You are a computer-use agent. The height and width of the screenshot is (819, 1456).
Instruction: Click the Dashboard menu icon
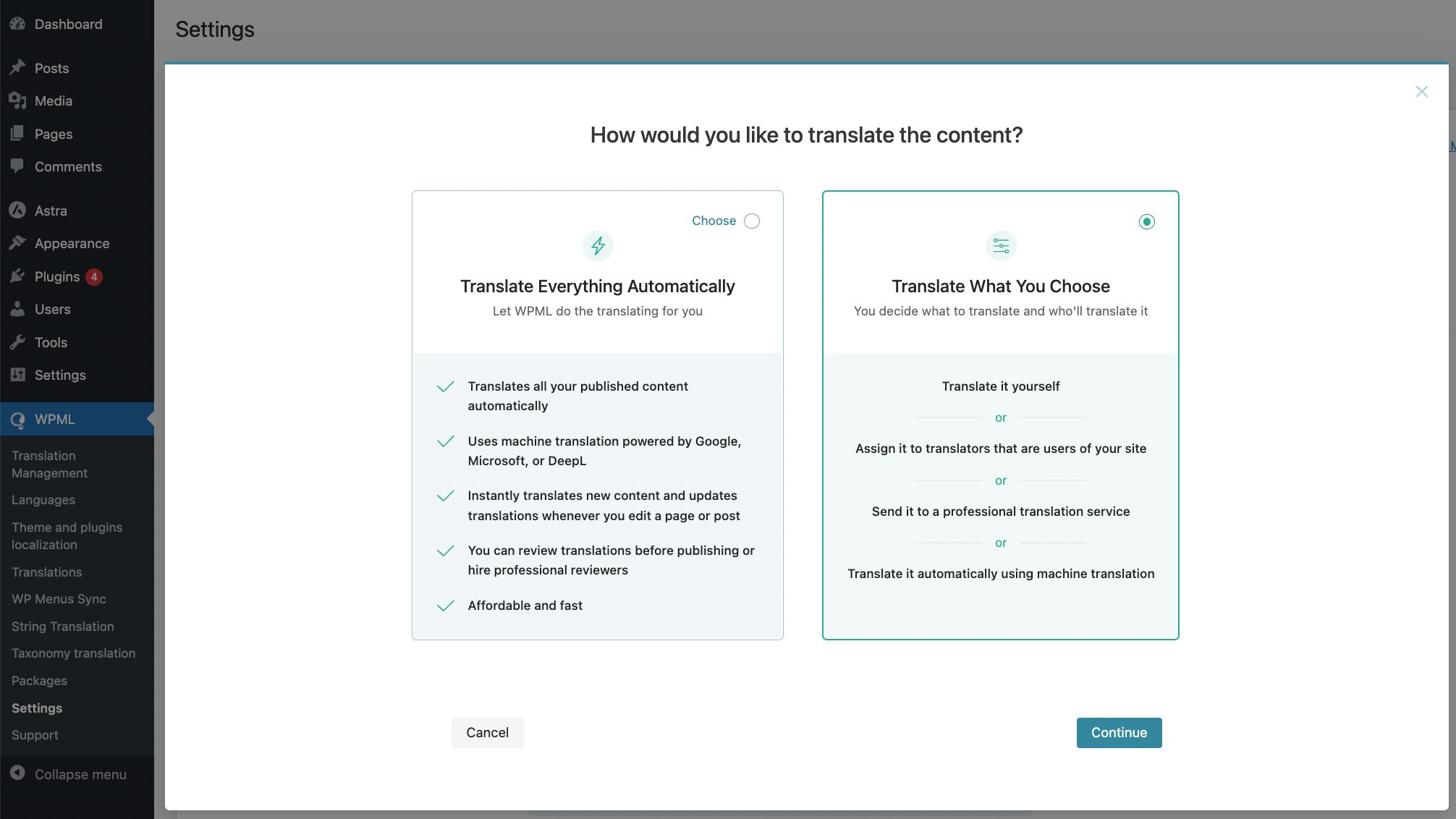(x=17, y=23)
